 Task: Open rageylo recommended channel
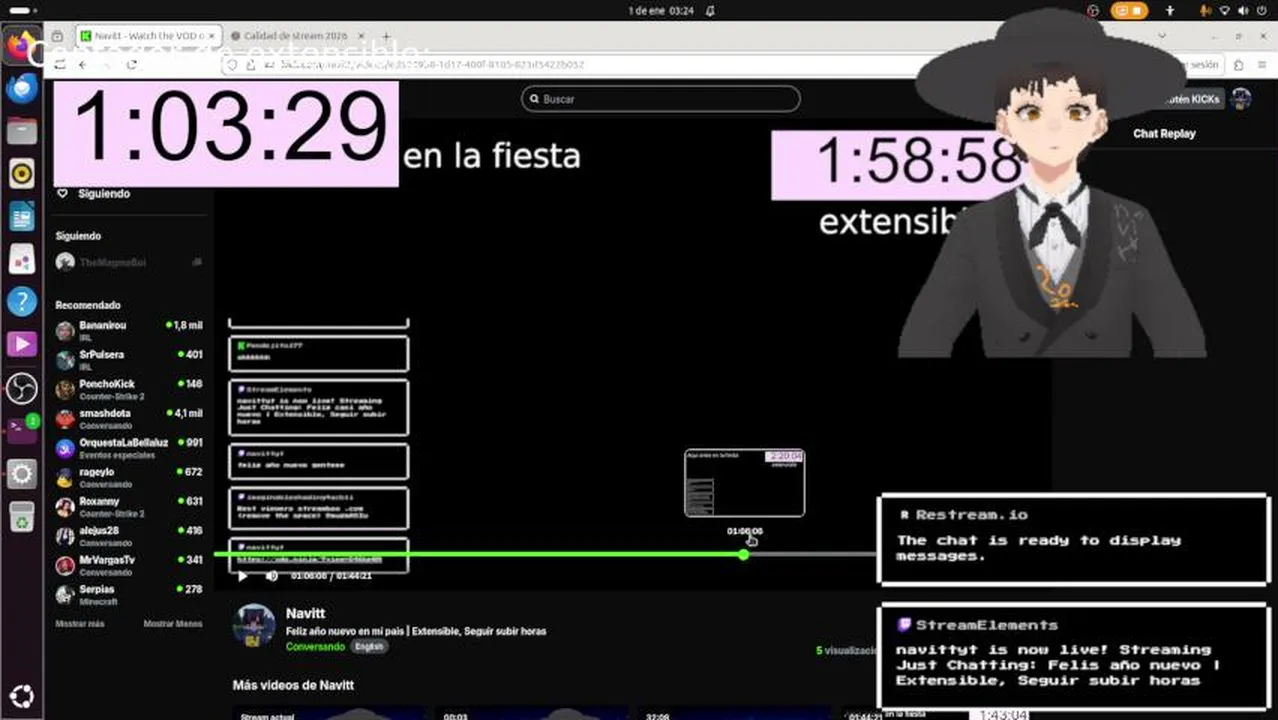point(129,477)
